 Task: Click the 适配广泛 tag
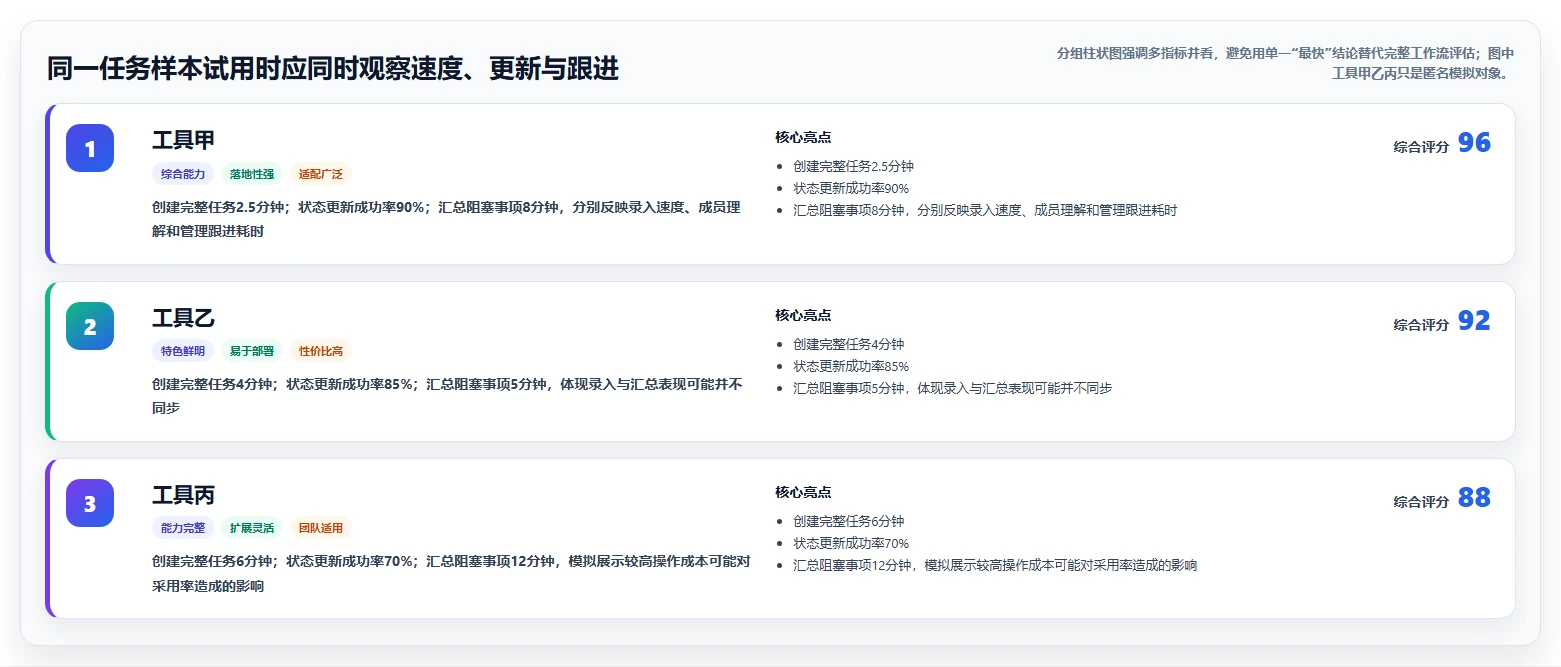pos(321,174)
